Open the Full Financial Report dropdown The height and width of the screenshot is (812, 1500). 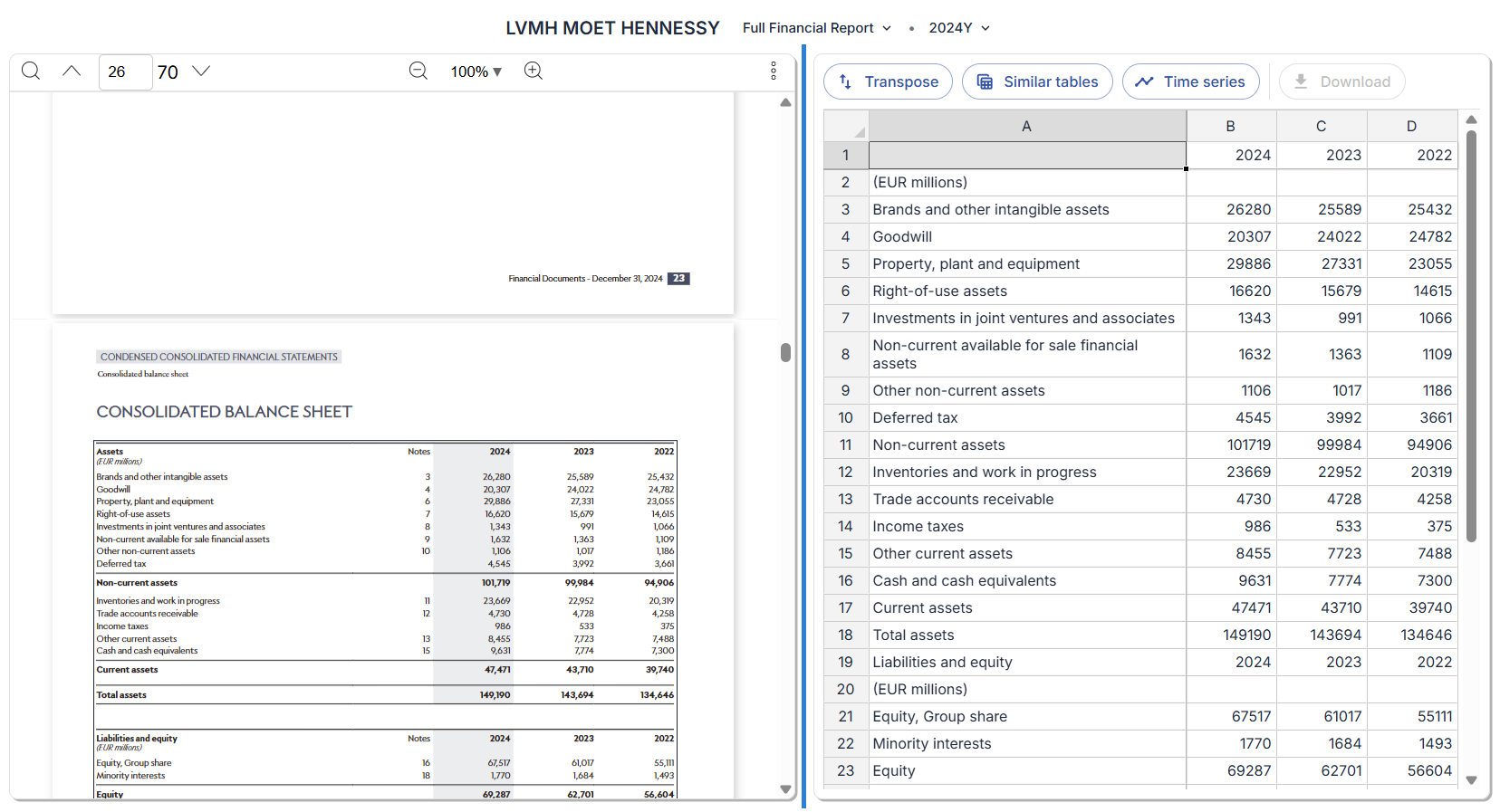tap(817, 28)
